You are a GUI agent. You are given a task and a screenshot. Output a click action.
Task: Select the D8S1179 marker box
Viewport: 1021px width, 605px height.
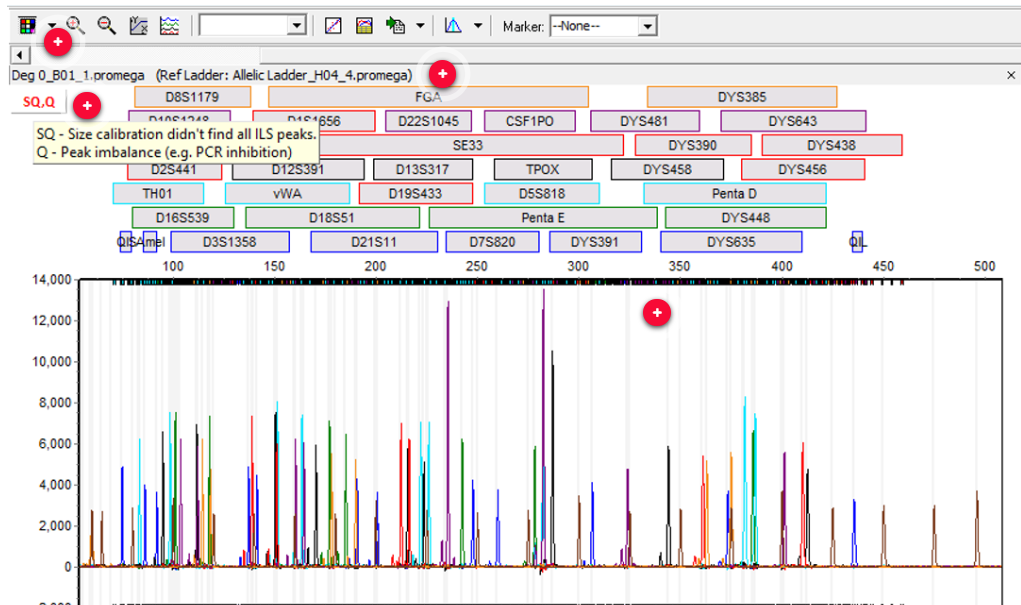(192, 97)
